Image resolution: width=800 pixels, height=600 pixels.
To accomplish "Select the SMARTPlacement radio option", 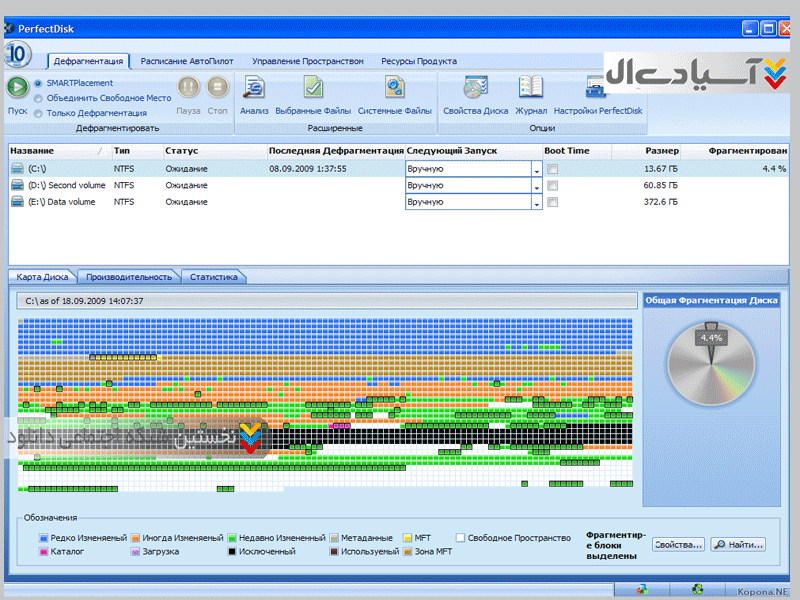I will [x=39, y=83].
